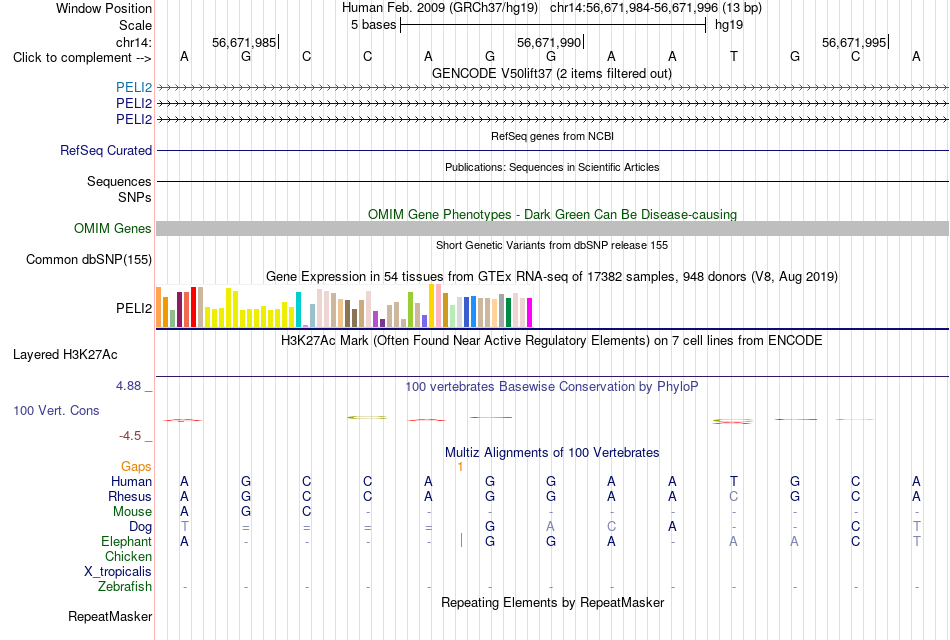The image size is (950, 640).
Task: Open the 100 Vert. Cons track label
Action: point(56,410)
